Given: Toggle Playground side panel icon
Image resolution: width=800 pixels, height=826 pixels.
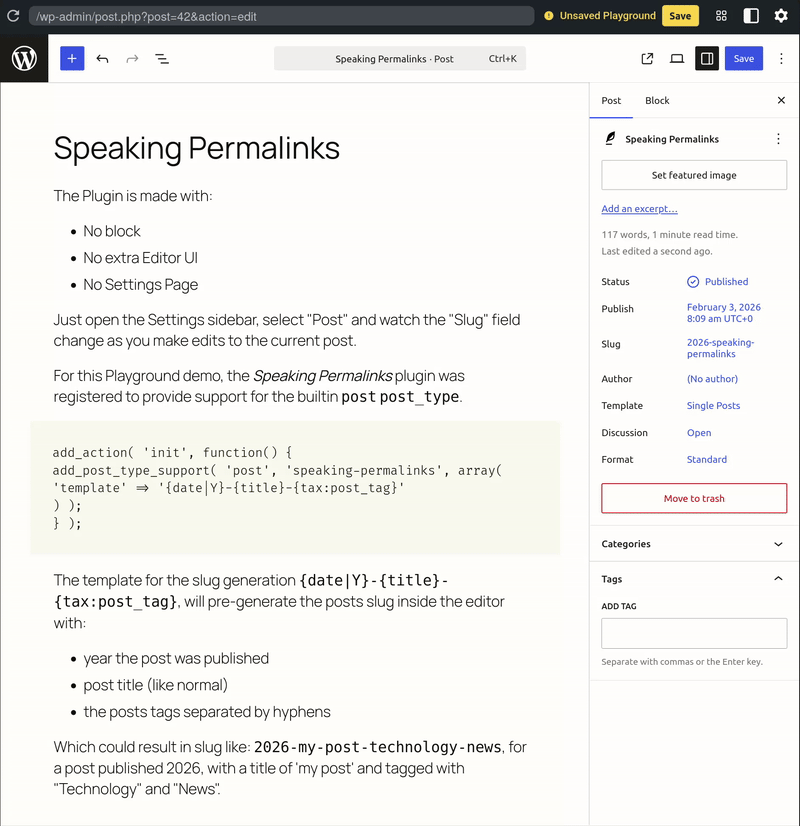Looking at the screenshot, I should point(751,16).
